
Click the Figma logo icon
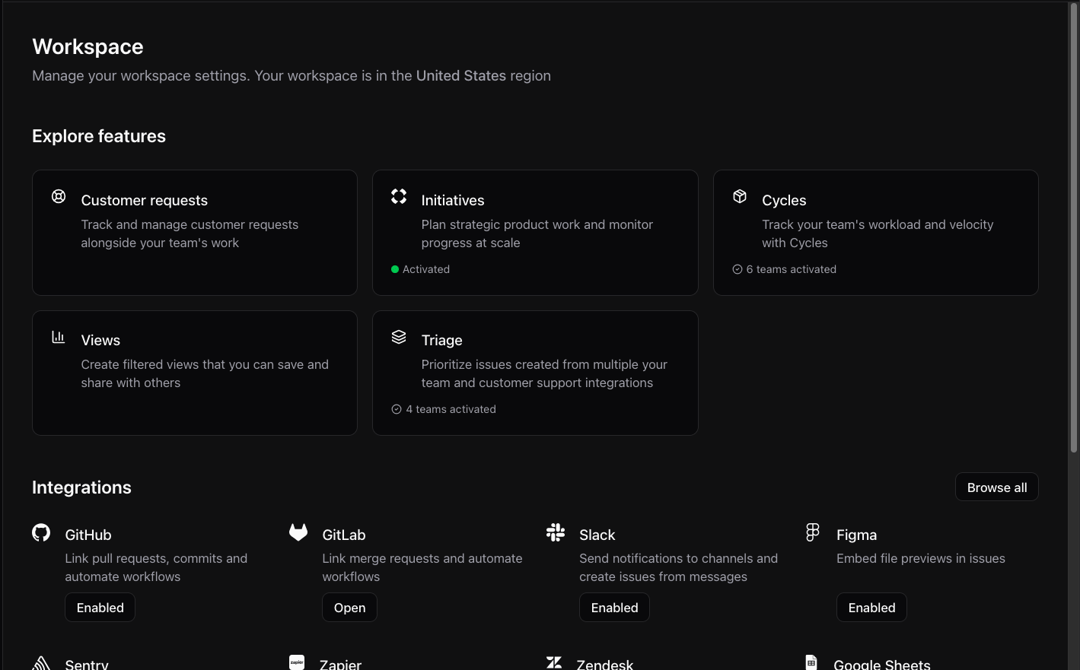click(813, 533)
